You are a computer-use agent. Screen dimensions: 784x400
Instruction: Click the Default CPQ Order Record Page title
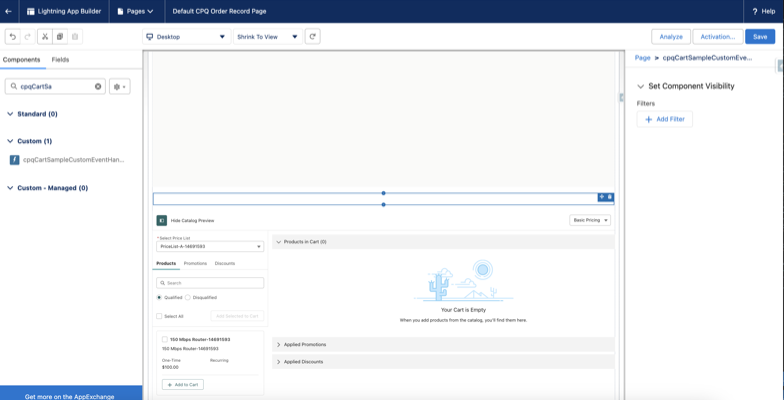[x=220, y=11]
